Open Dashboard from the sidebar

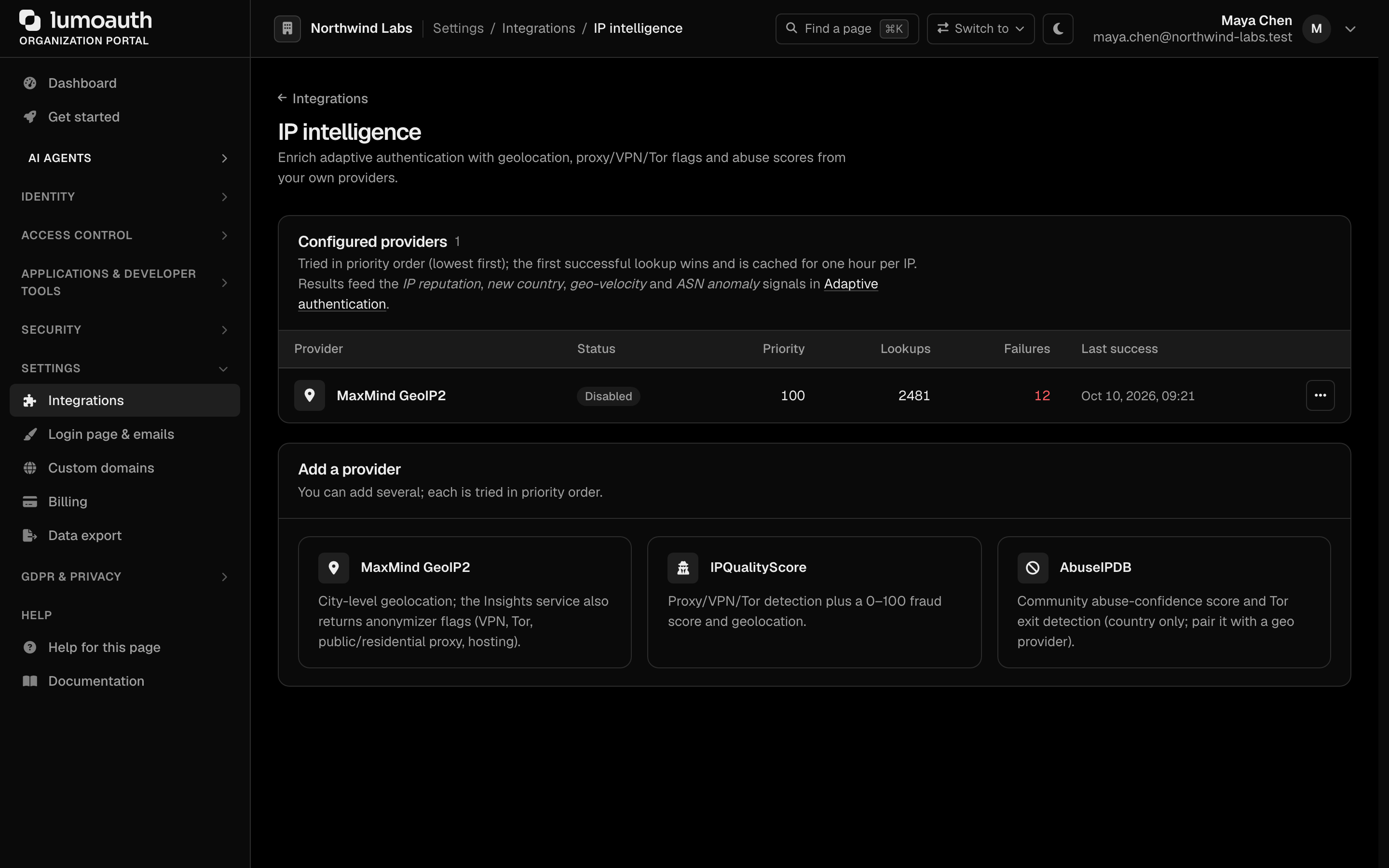pos(124,83)
